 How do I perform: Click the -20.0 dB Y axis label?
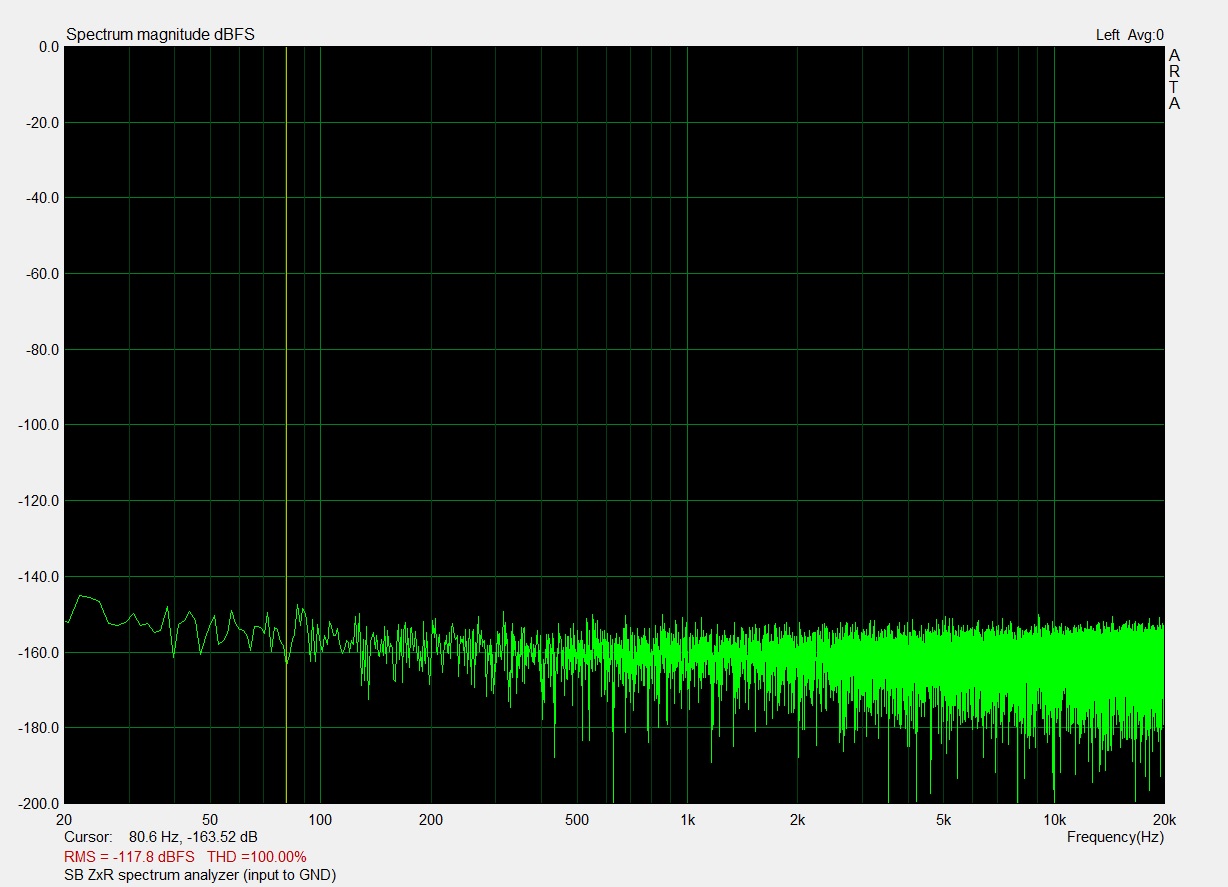tap(44, 123)
